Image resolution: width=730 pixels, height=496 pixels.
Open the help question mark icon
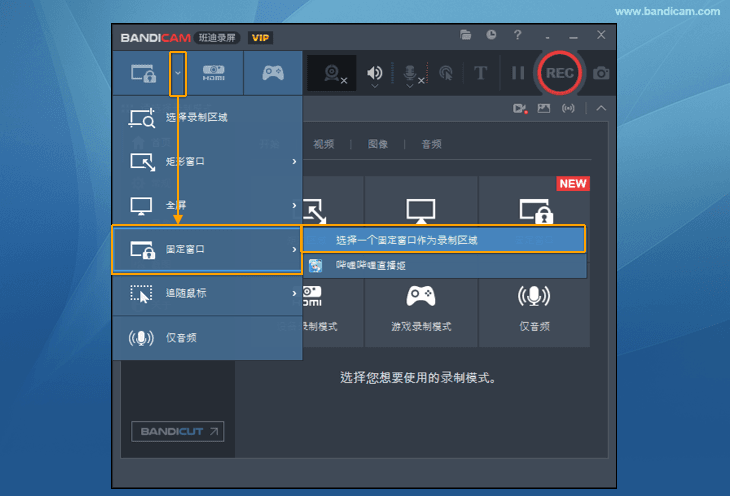click(517, 35)
